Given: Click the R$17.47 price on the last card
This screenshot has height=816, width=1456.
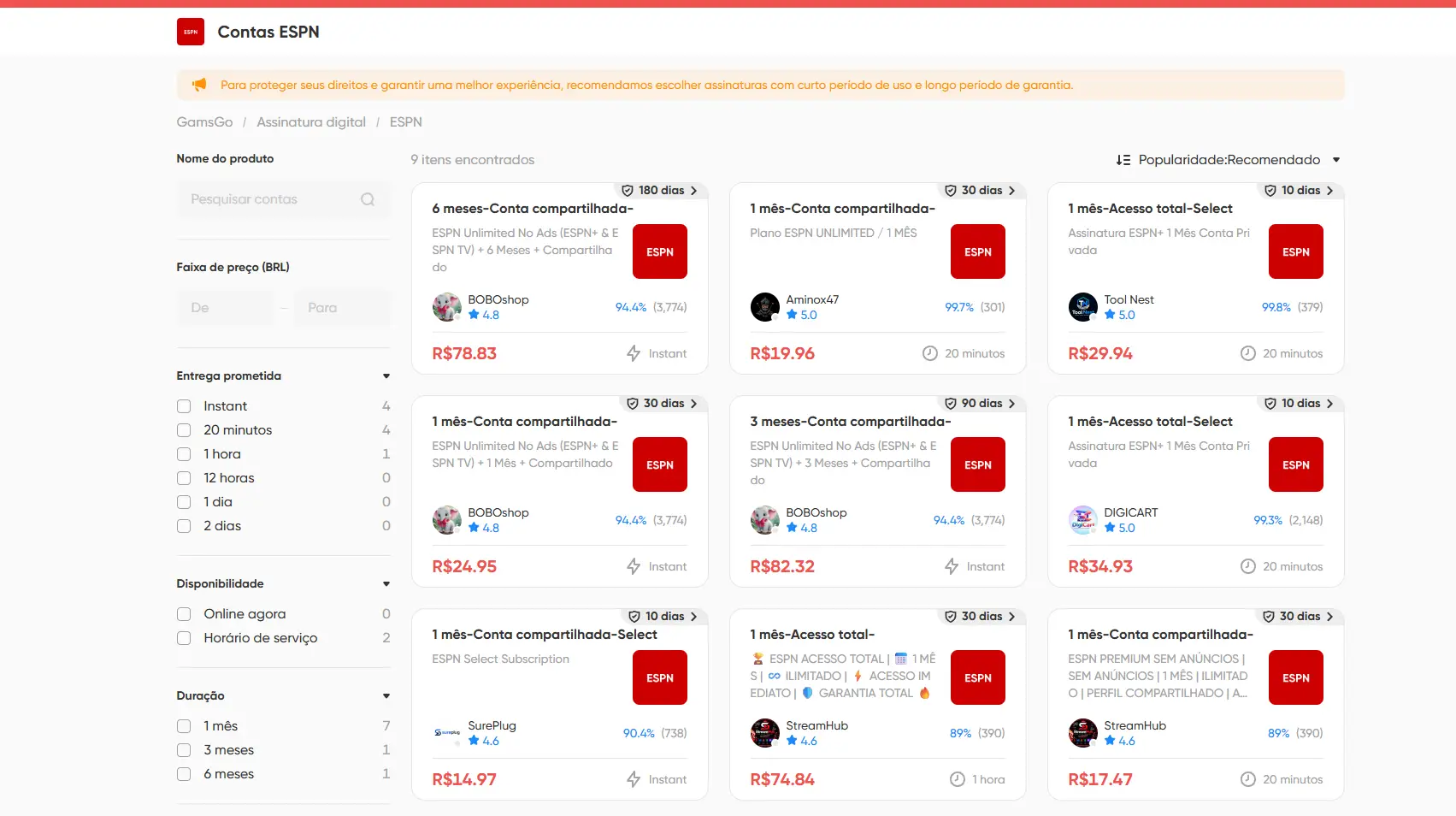Looking at the screenshot, I should pyautogui.click(x=1100, y=779).
